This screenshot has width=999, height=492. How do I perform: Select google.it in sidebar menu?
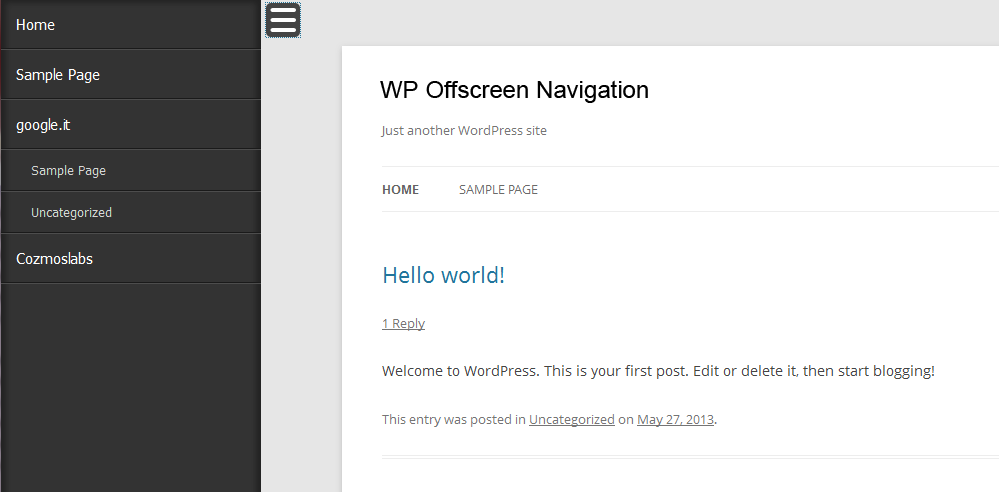coord(131,125)
